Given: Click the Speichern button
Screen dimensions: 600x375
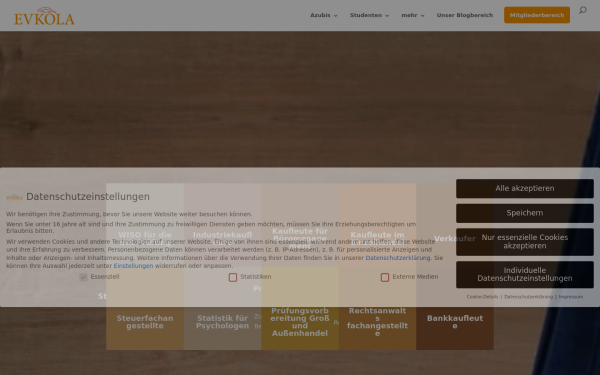Looking at the screenshot, I should coord(525,213).
